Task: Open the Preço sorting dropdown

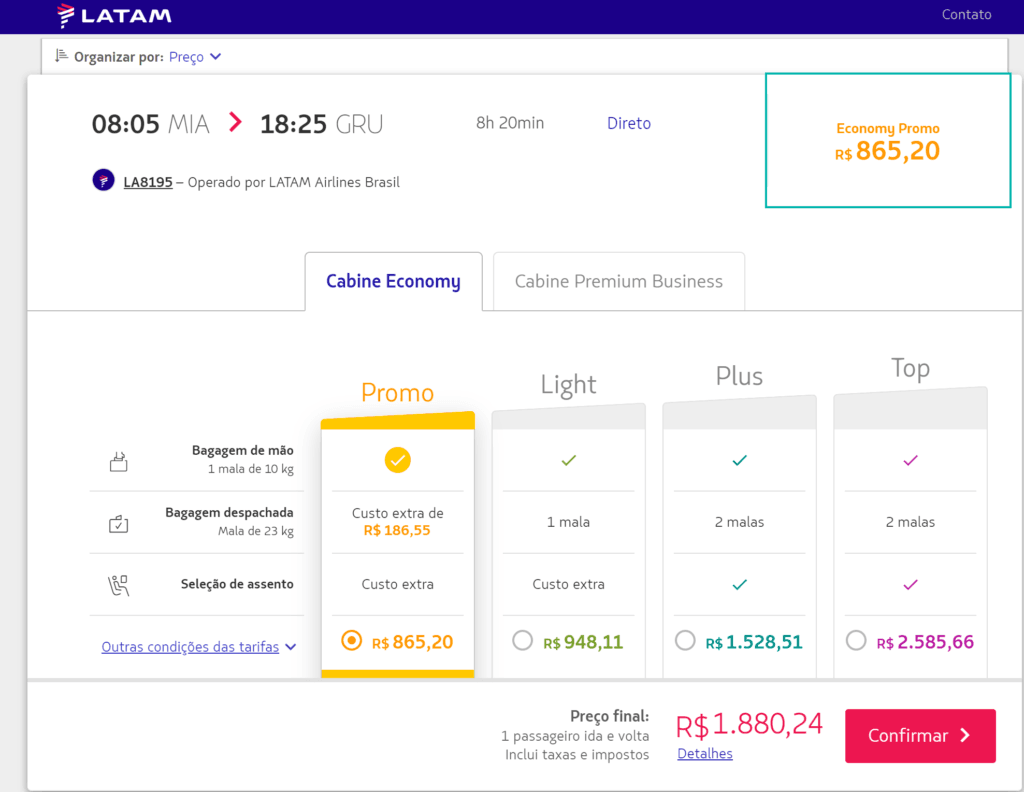Action: click(195, 57)
